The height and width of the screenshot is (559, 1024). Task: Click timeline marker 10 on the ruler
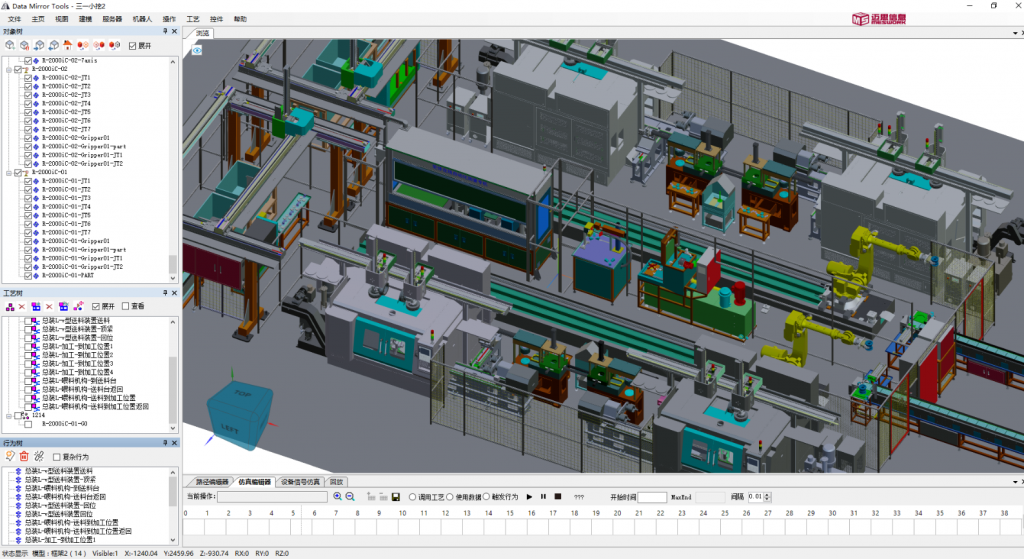(x=402, y=513)
